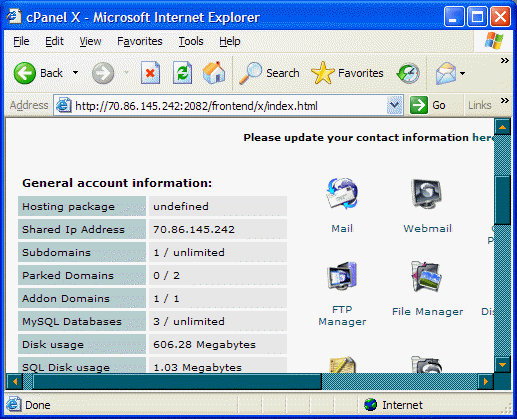Click the 'Subdomains' row label
The width and height of the screenshot is (517, 419).
pos(82,253)
